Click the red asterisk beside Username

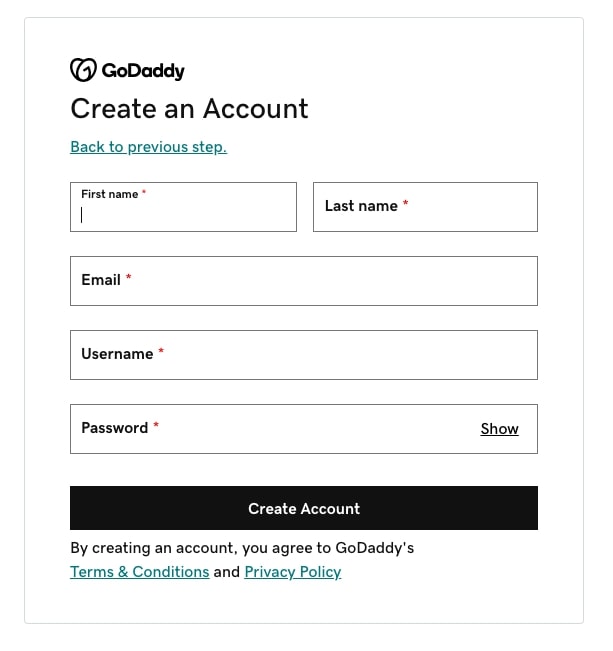[161, 351]
